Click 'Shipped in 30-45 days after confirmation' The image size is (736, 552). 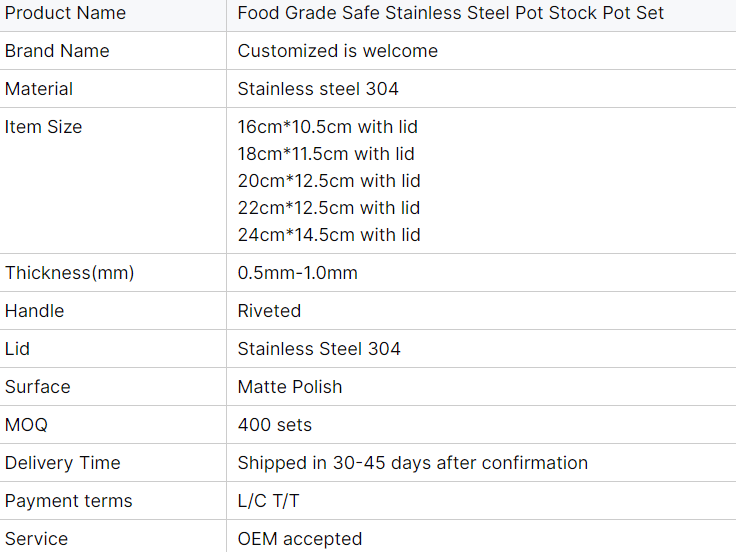(x=412, y=463)
